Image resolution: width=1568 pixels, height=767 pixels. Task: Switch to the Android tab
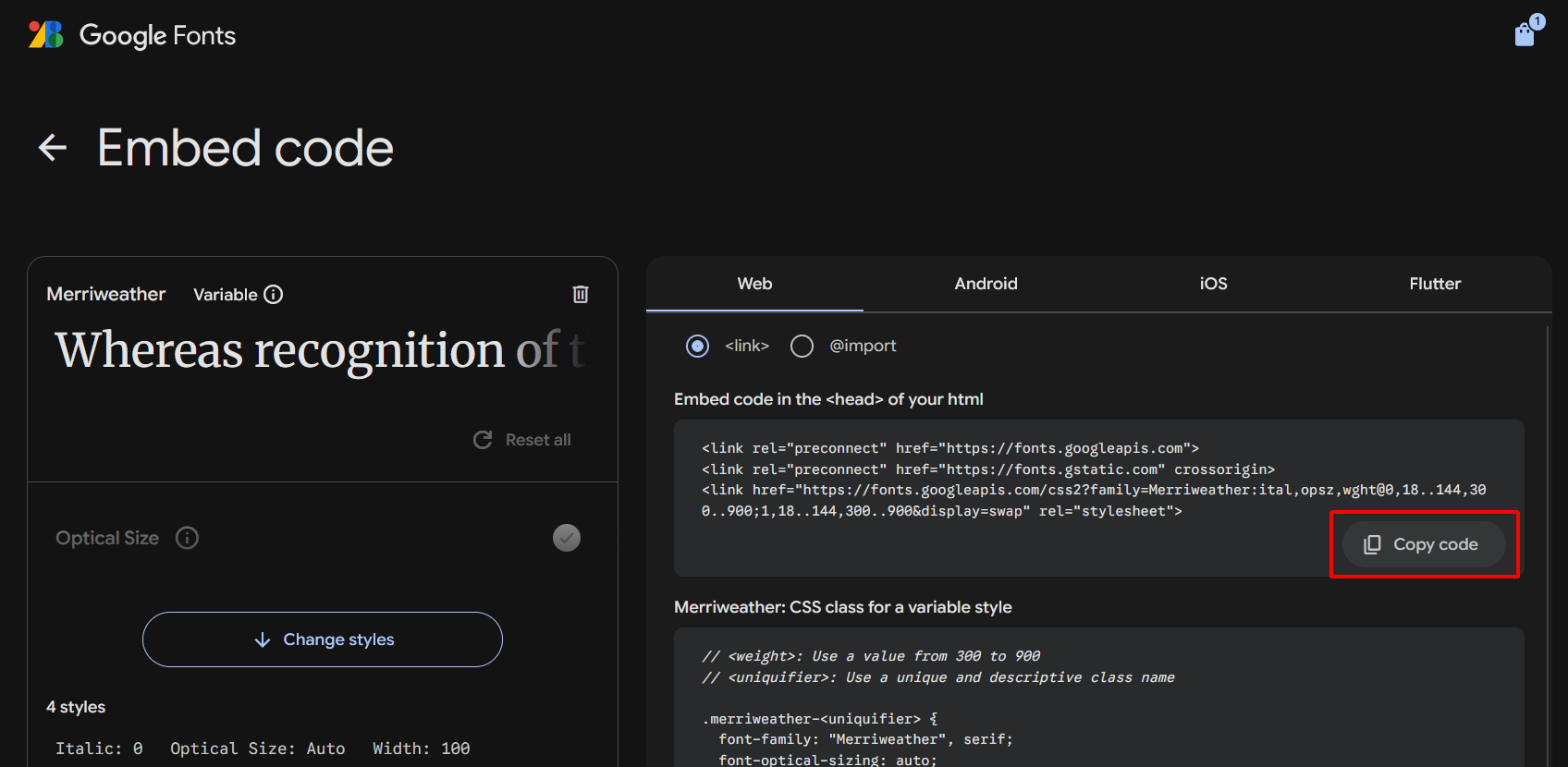click(x=986, y=284)
